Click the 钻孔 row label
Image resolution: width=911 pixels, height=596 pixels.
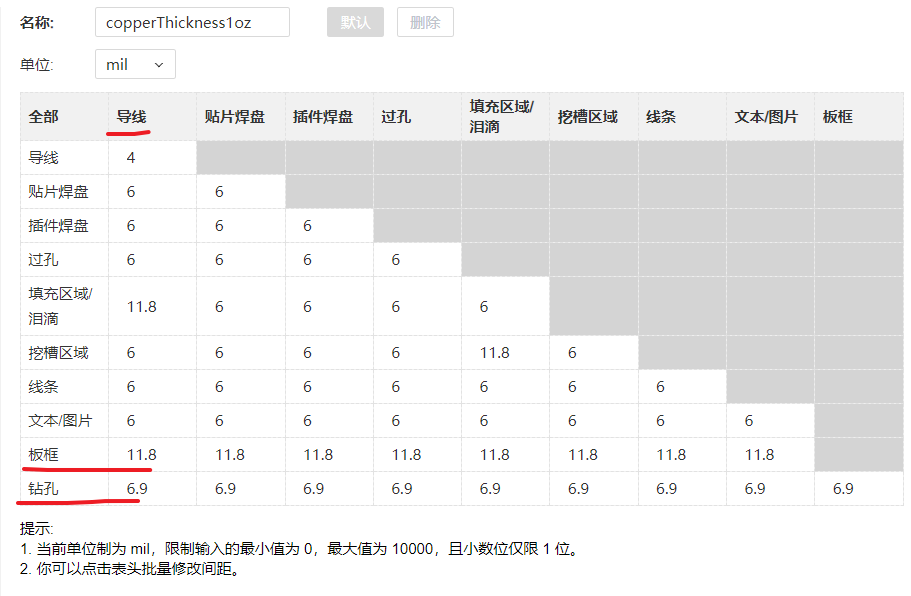pos(64,489)
